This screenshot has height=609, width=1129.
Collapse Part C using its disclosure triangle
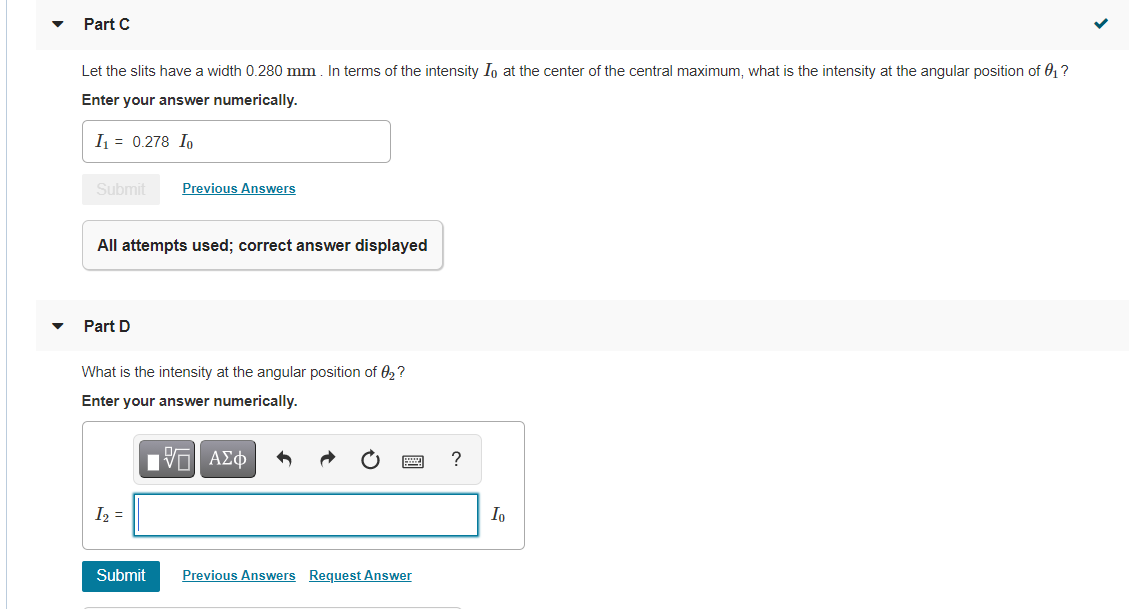point(57,24)
